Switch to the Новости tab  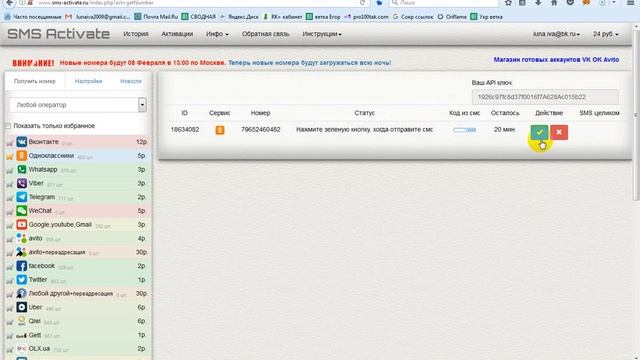tap(131, 81)
